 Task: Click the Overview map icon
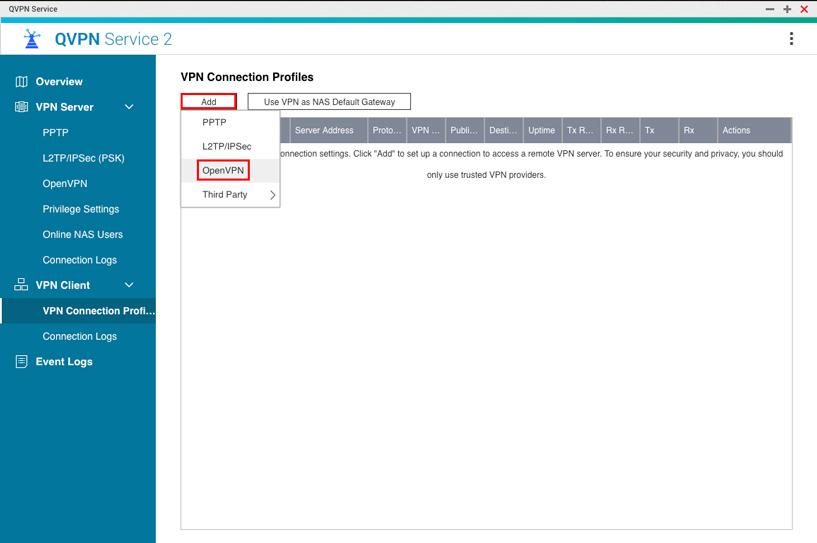pos(21,82)
